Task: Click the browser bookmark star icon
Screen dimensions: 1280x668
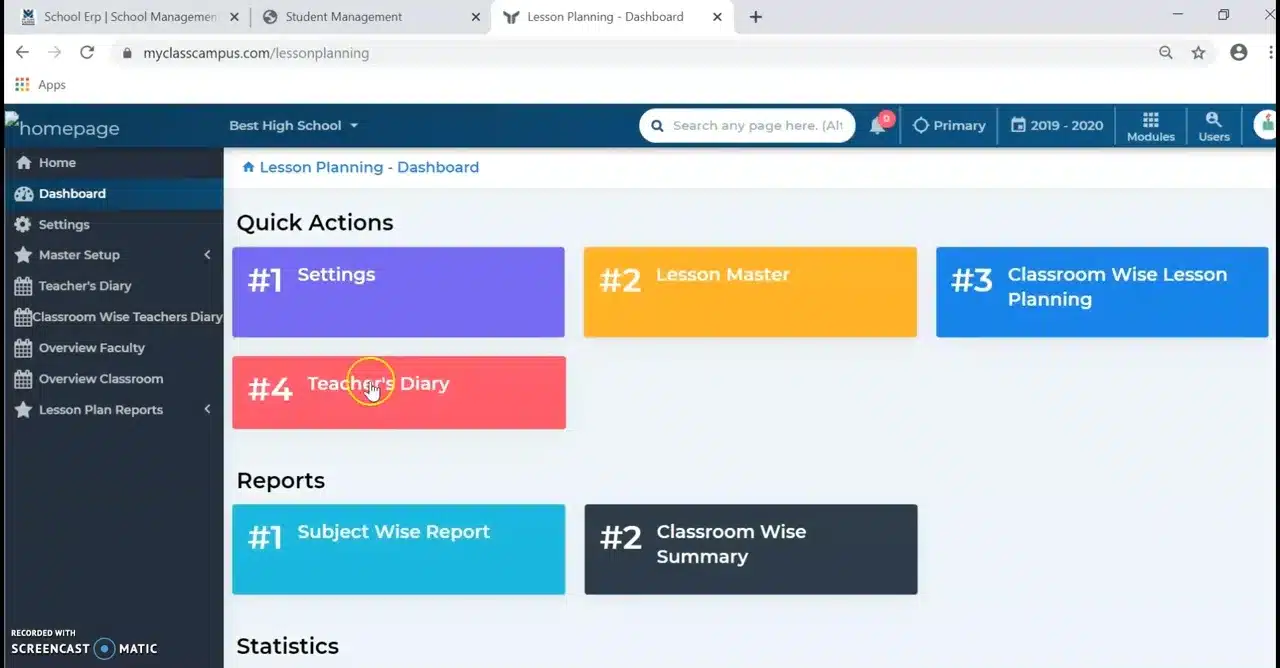Action: coord(1198,53)
